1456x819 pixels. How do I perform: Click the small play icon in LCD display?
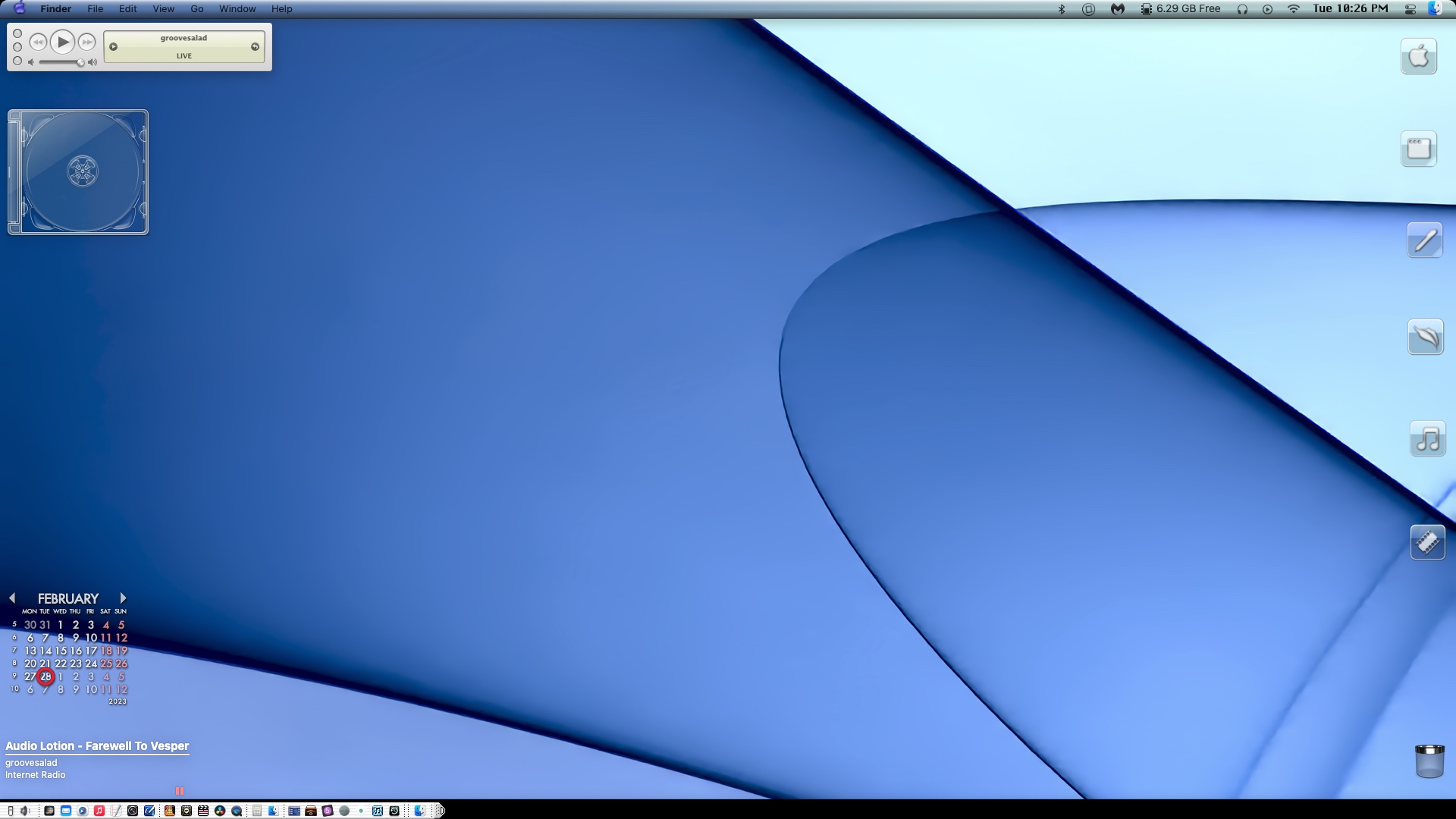(x=114, y=47)
